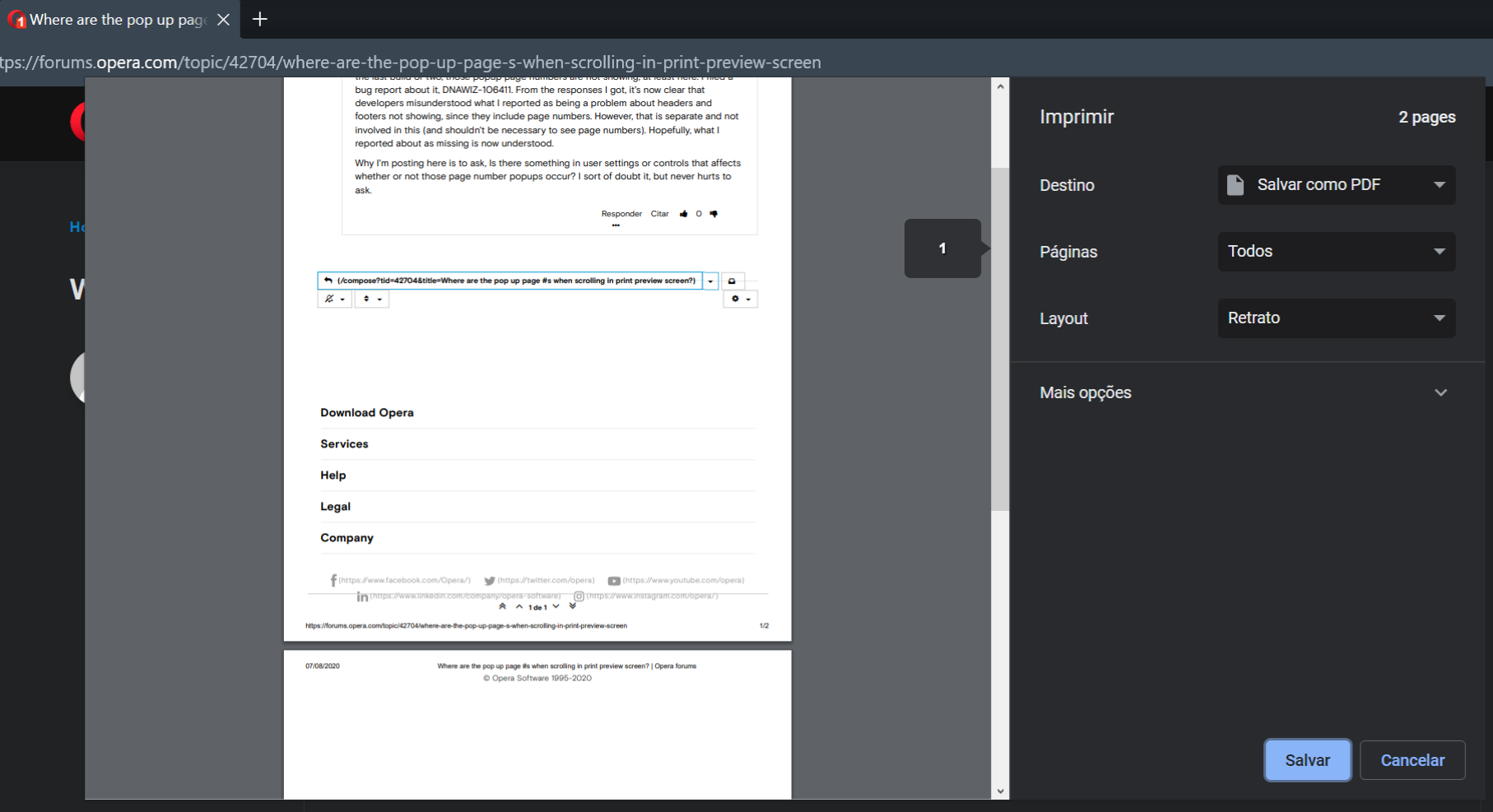Open a new browser tab
This screenshot has height=812, width=1493.
(x=260, y=19)
